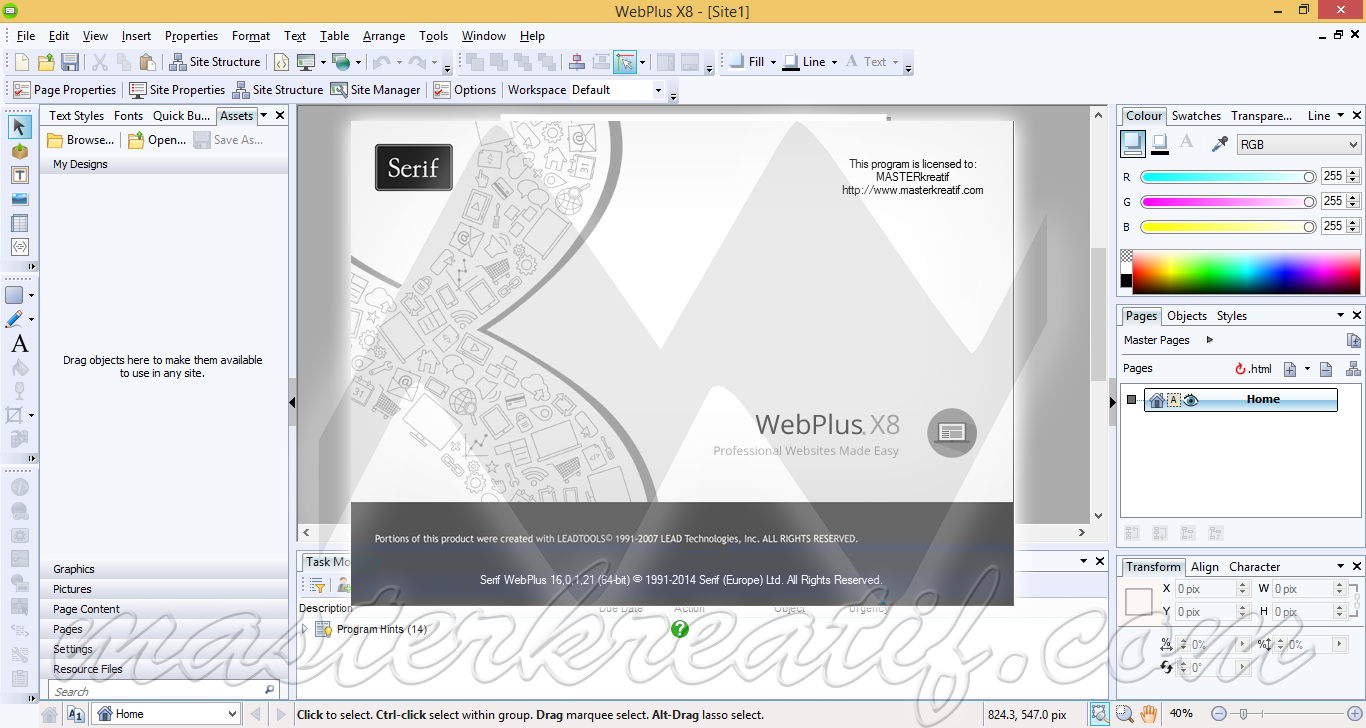Set line colour mode swatch in Colour tab
Viewport: 1366px width, 728px height.
(1160, 144)
